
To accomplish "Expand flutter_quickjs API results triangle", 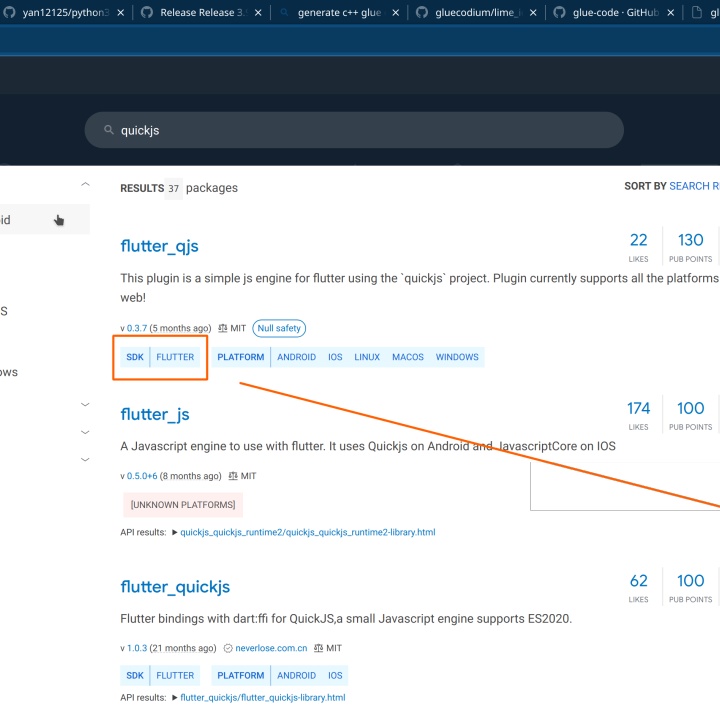I will pyautogui.click(x=174, y=698).
